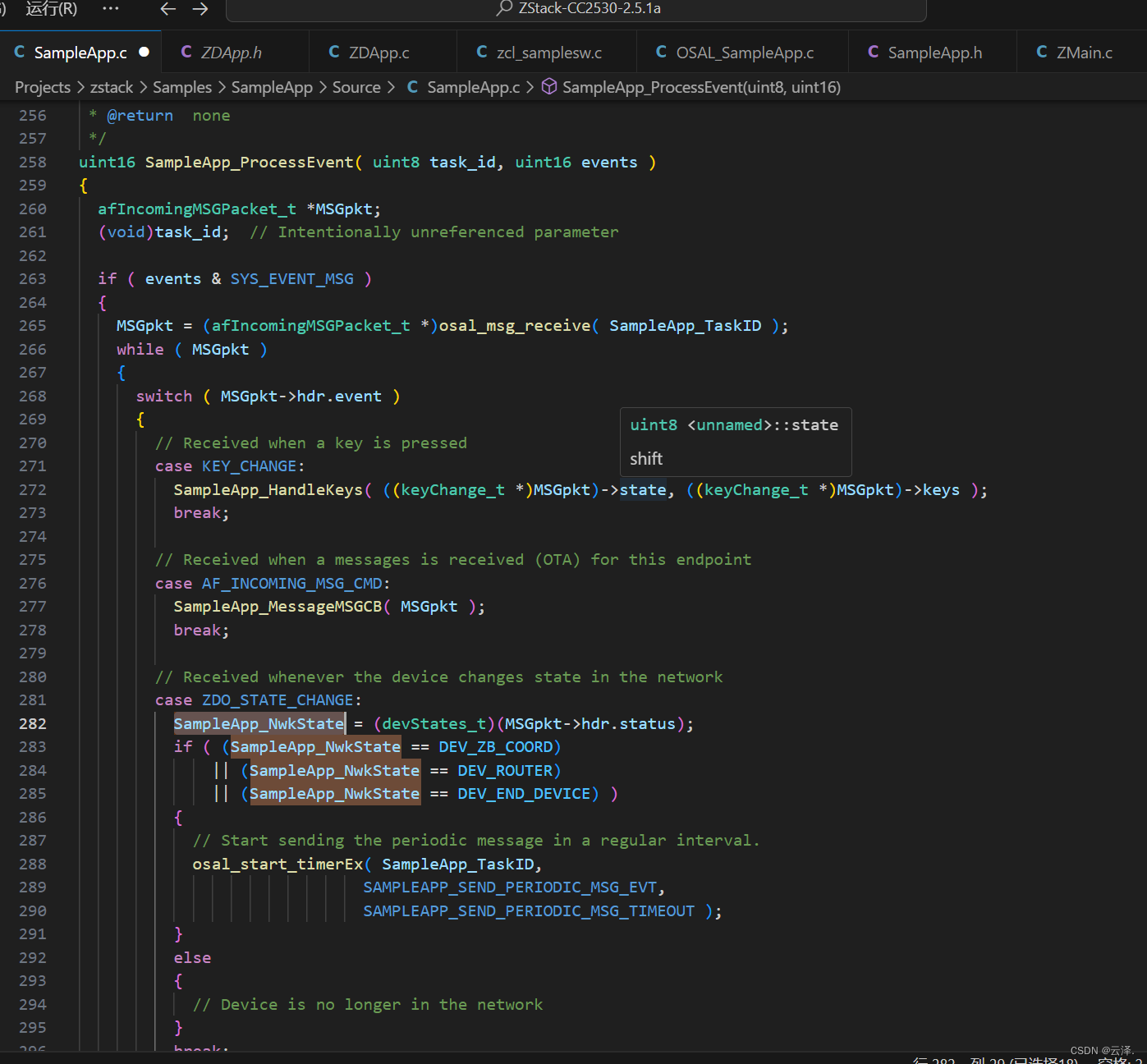The image size is (1147, 1064).
Task: Click the C icon in the breadcrumb
Action: point(412,87)
